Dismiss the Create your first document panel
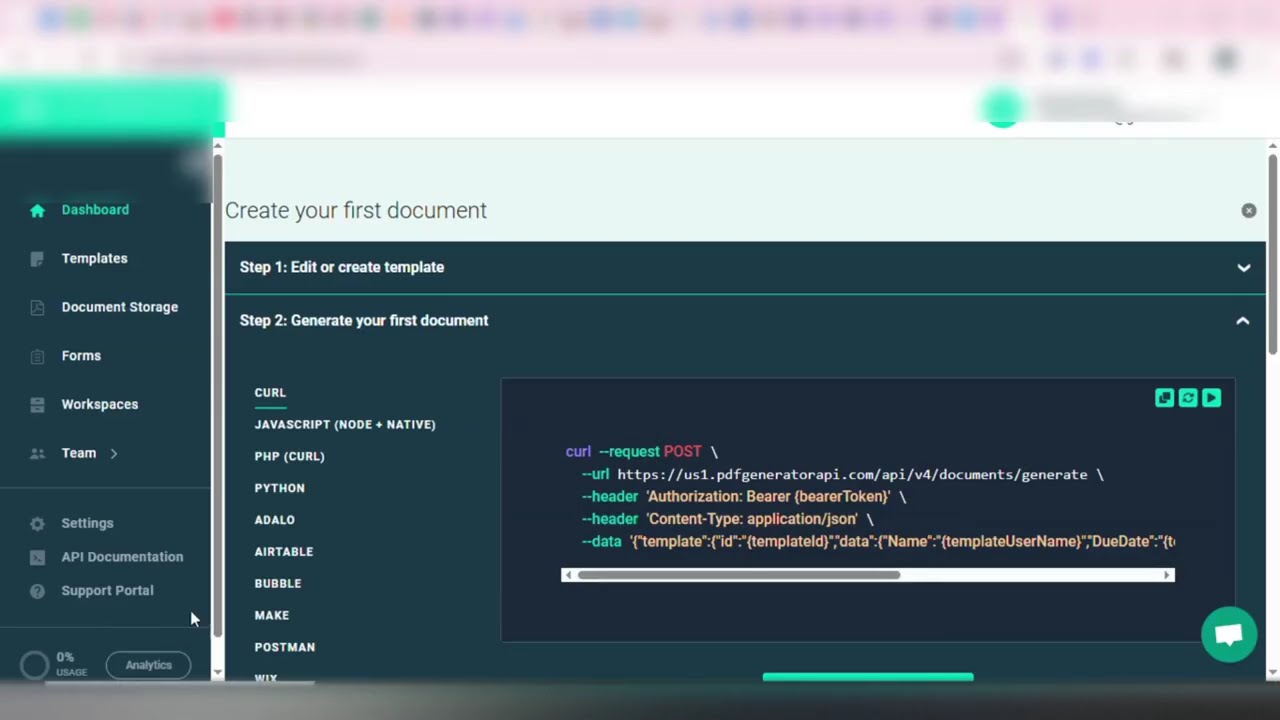 click(x=1248, y=210)
